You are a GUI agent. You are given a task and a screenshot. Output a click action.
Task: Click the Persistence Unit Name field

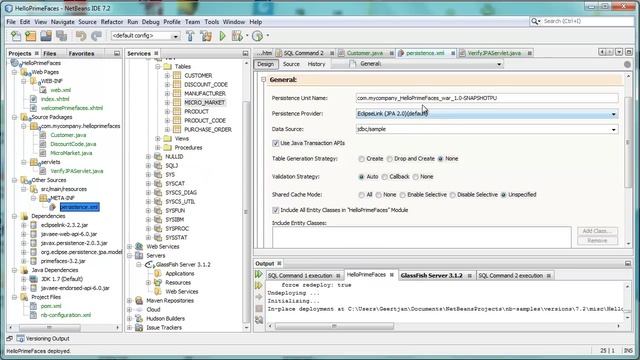(487, 98)
